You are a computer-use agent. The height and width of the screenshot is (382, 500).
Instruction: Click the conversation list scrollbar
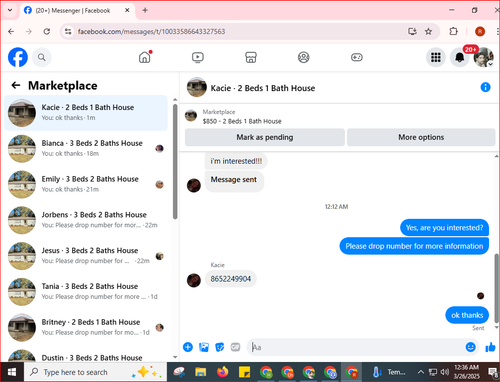click(175, 162)
